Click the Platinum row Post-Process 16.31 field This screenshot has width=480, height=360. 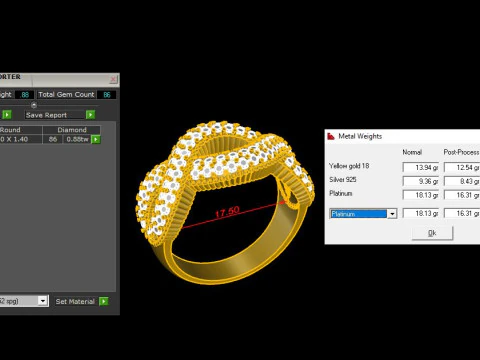[x=462, y=195]
